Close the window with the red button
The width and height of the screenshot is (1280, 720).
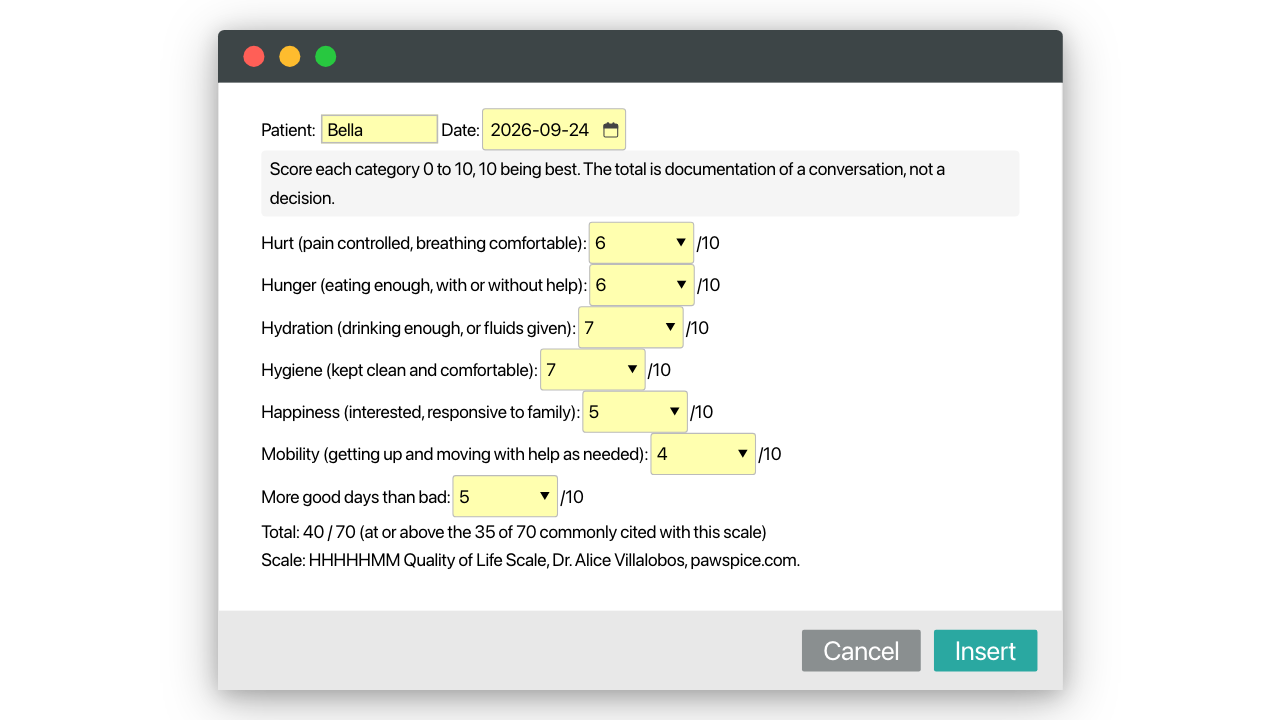click(x=254, y=56)
